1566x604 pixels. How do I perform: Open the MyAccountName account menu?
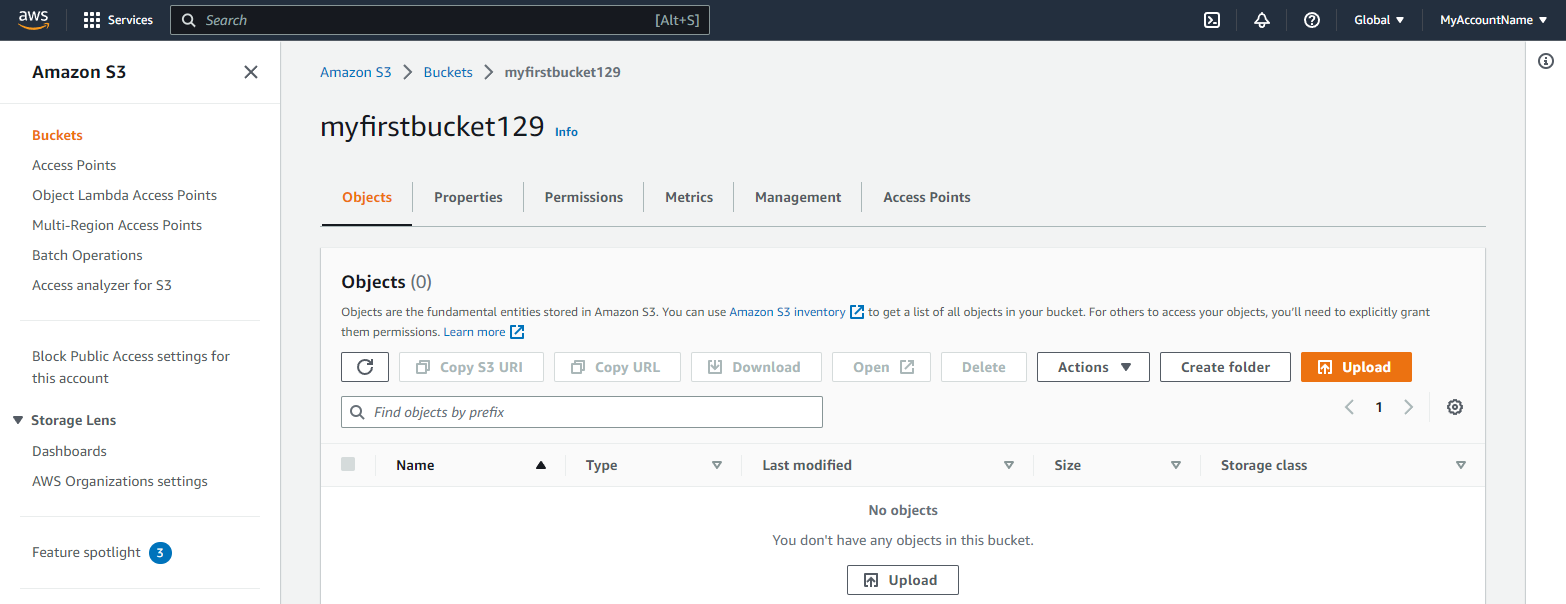[1492, 20]
